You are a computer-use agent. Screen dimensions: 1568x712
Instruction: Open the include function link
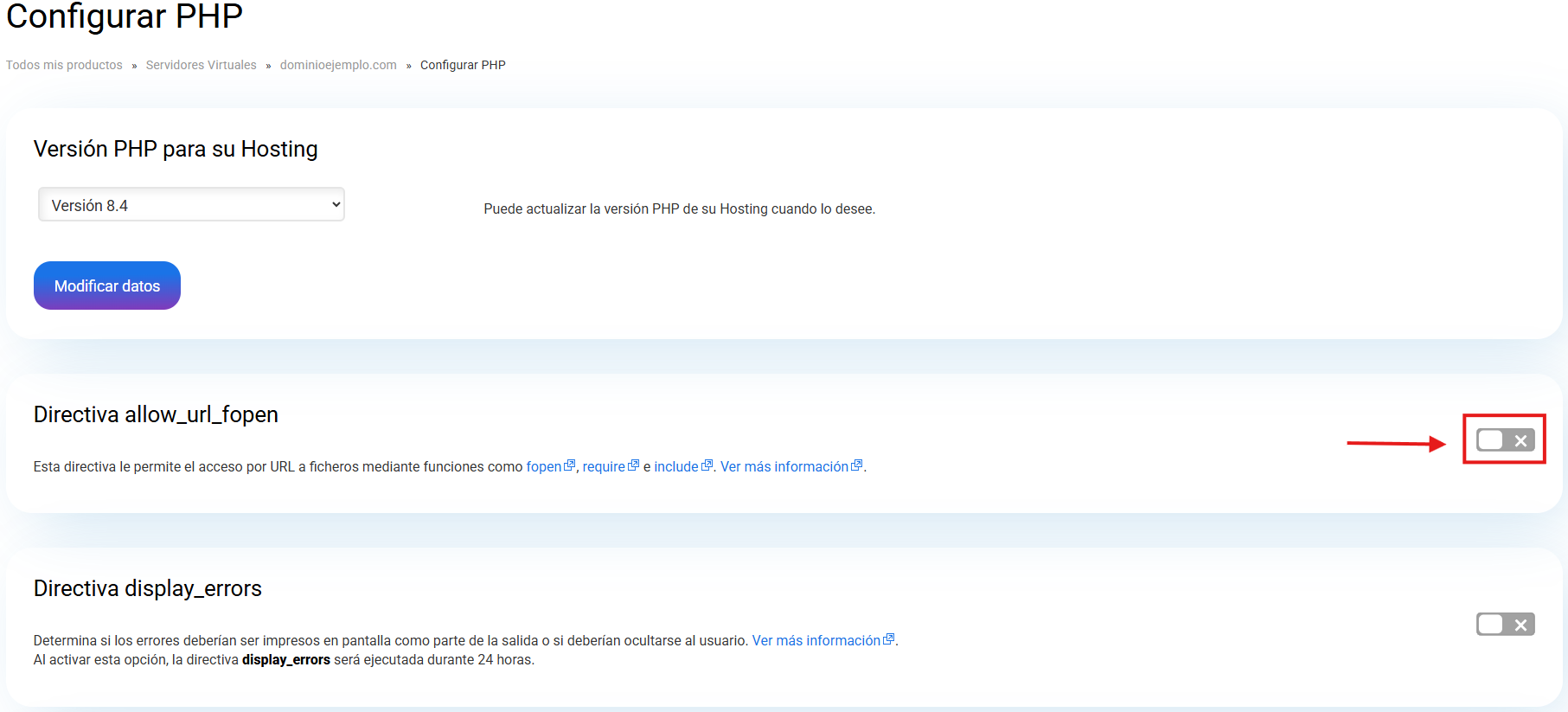pos(675,467)
